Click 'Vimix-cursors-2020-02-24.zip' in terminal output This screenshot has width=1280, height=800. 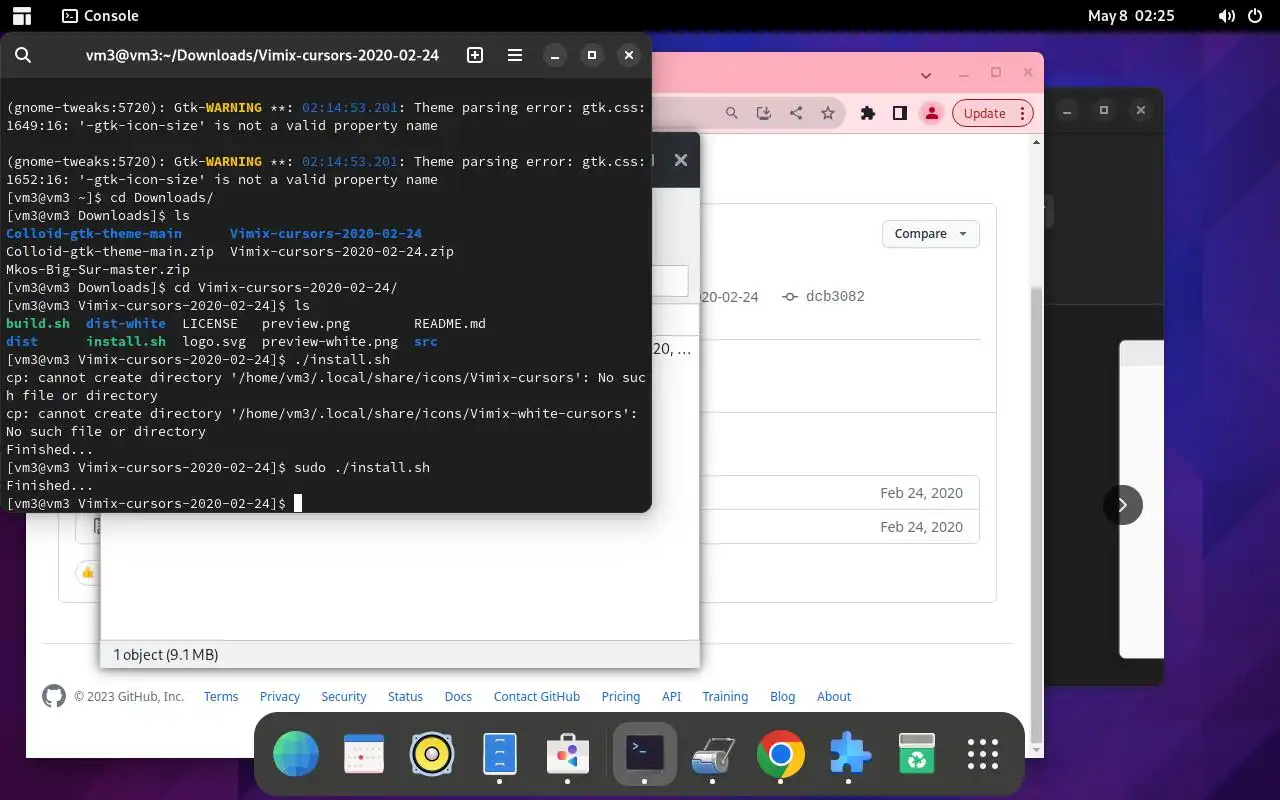pyautogui.click(x=342, y=251)
